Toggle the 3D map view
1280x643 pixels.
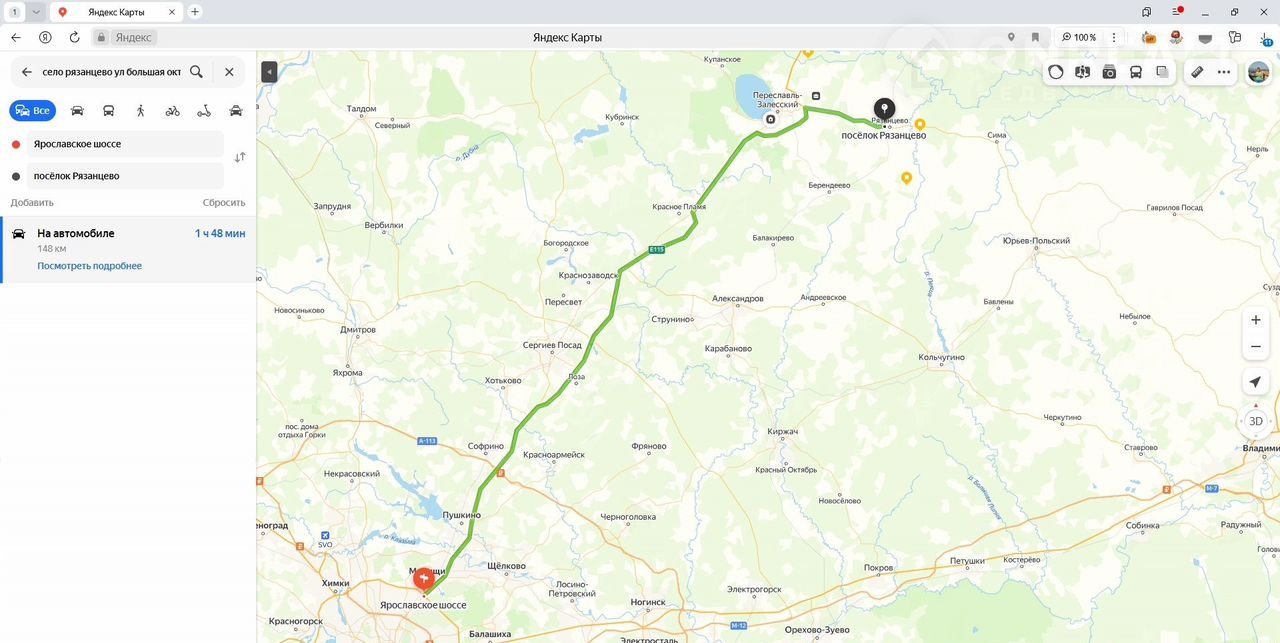(x=1256, y=421)
